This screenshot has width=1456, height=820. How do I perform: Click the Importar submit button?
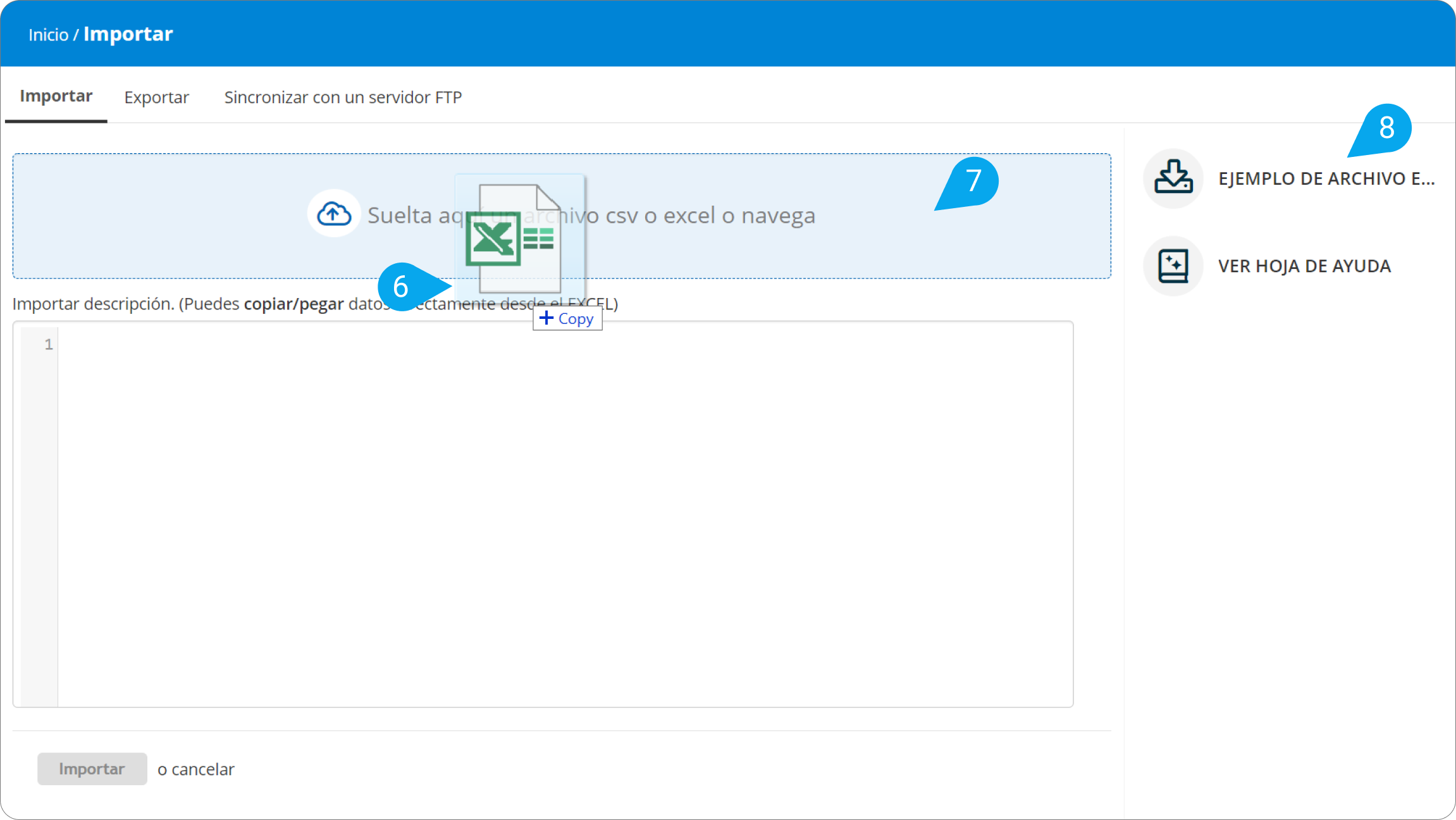coord(92,768)
